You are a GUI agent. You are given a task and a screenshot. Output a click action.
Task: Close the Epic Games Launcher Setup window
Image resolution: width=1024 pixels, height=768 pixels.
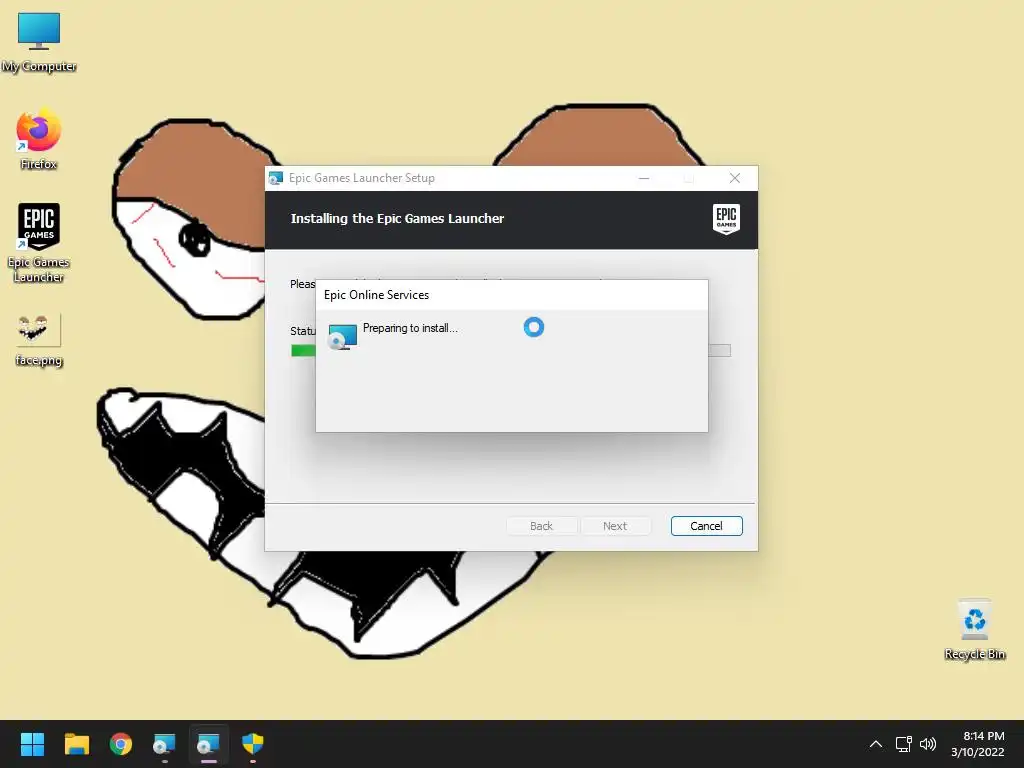(x=735, y=178)
